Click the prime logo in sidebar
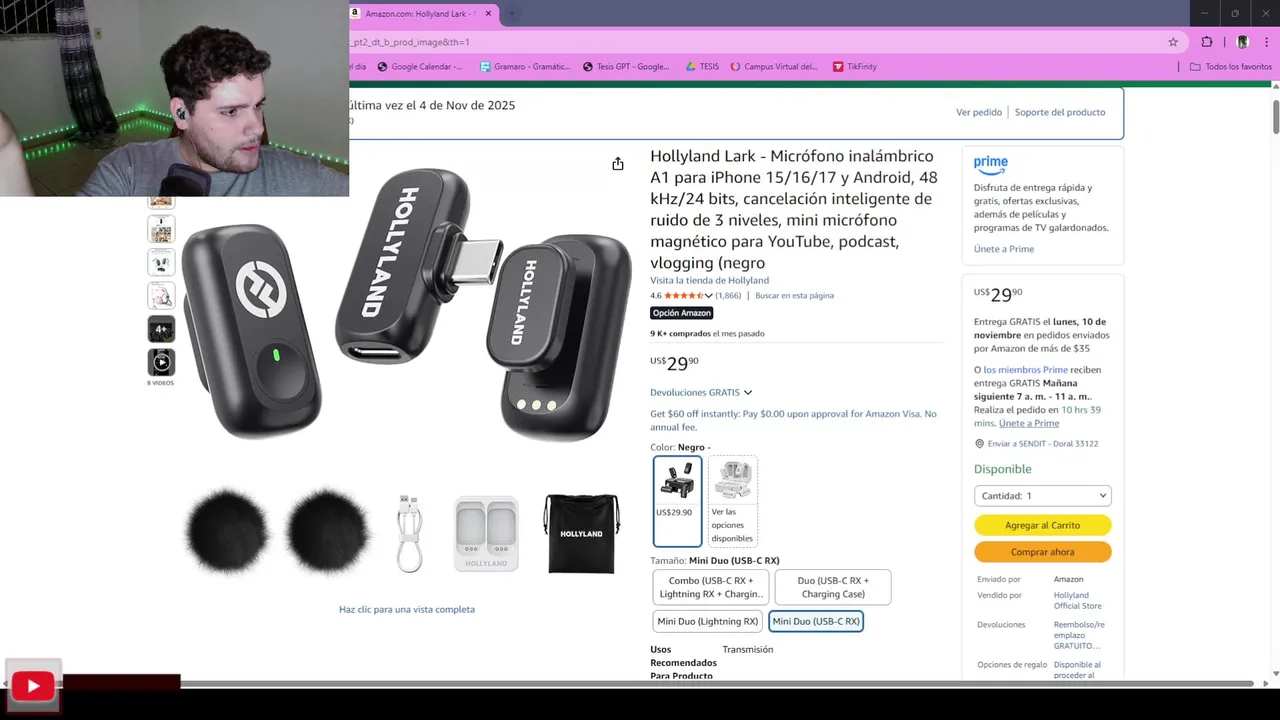The height and width of the screenshot is (720, 1280). pyautogui.click(x=991, y=163)
